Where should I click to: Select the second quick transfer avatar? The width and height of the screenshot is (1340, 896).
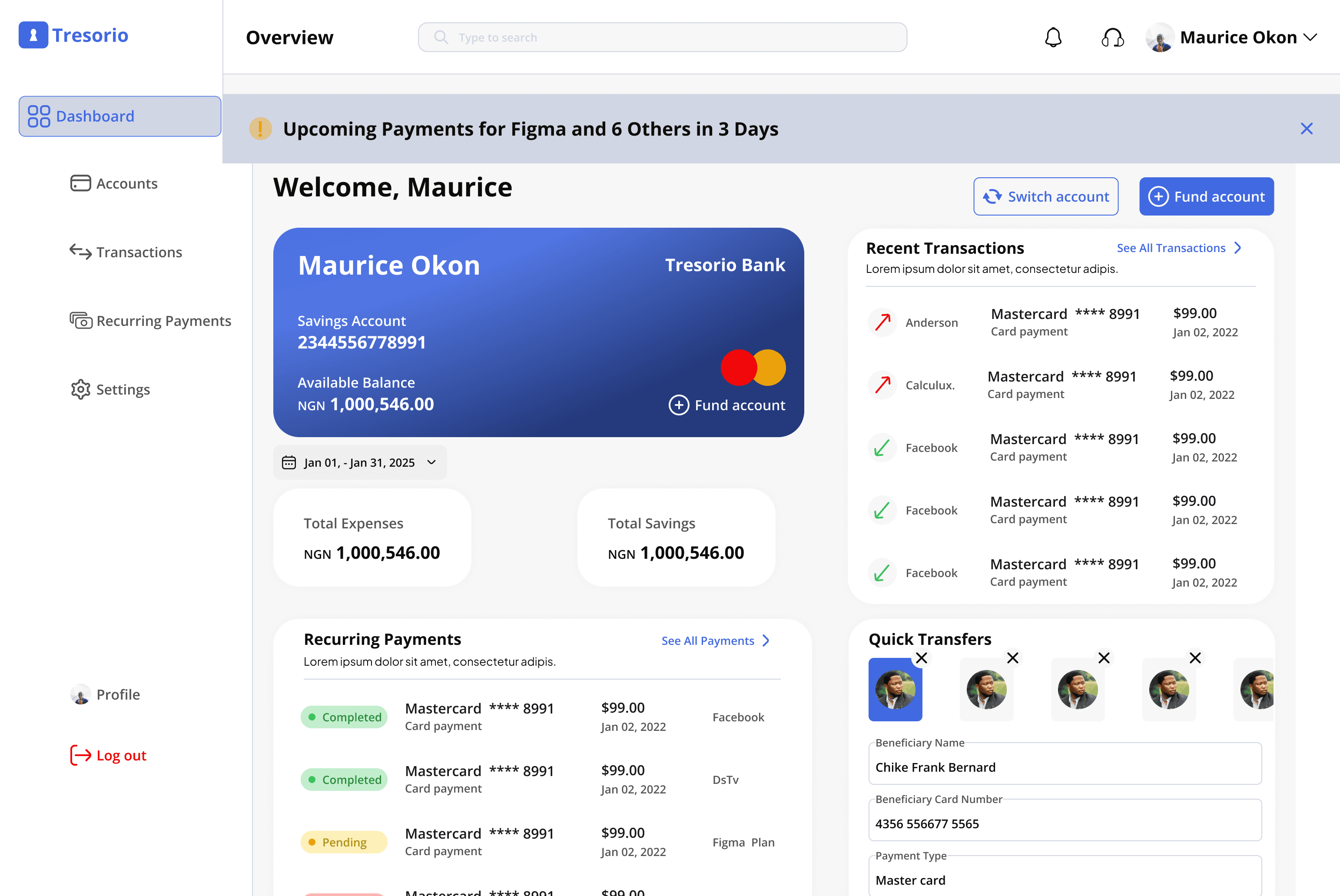(986, 690)
